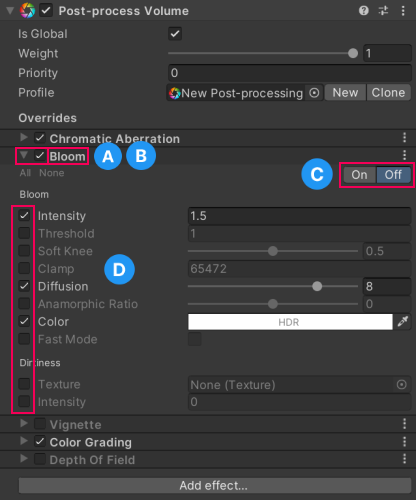Open component presets slider icon

(x=383, y=11)
